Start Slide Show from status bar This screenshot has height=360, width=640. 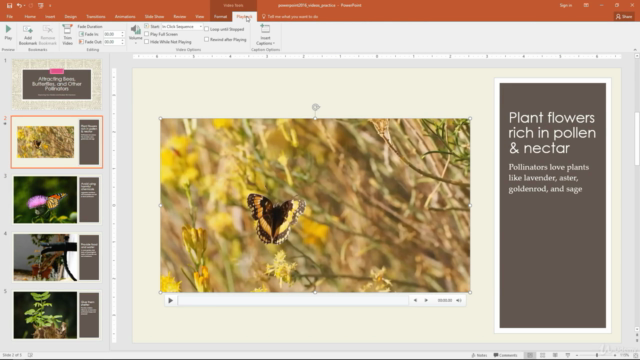(567, 355)
